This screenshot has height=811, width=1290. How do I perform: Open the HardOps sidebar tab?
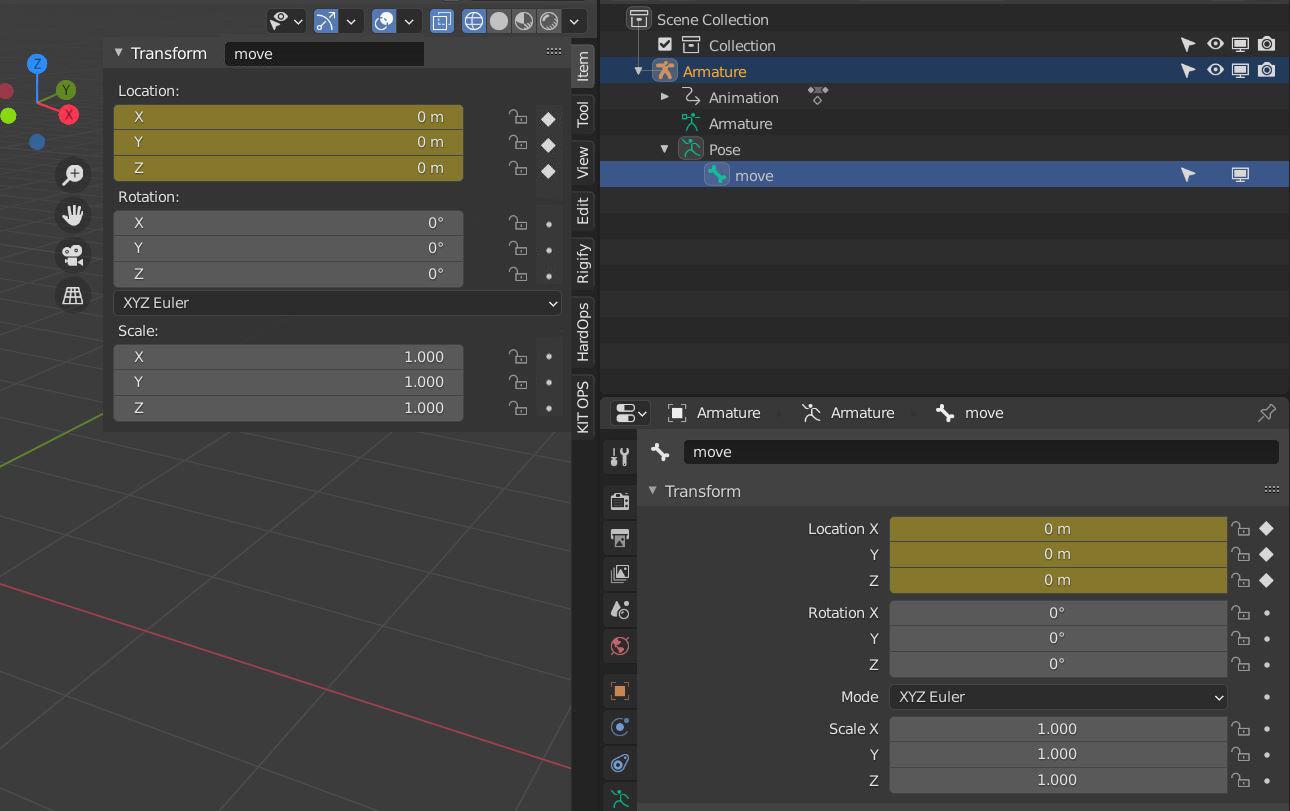click(x=583, y=332)
